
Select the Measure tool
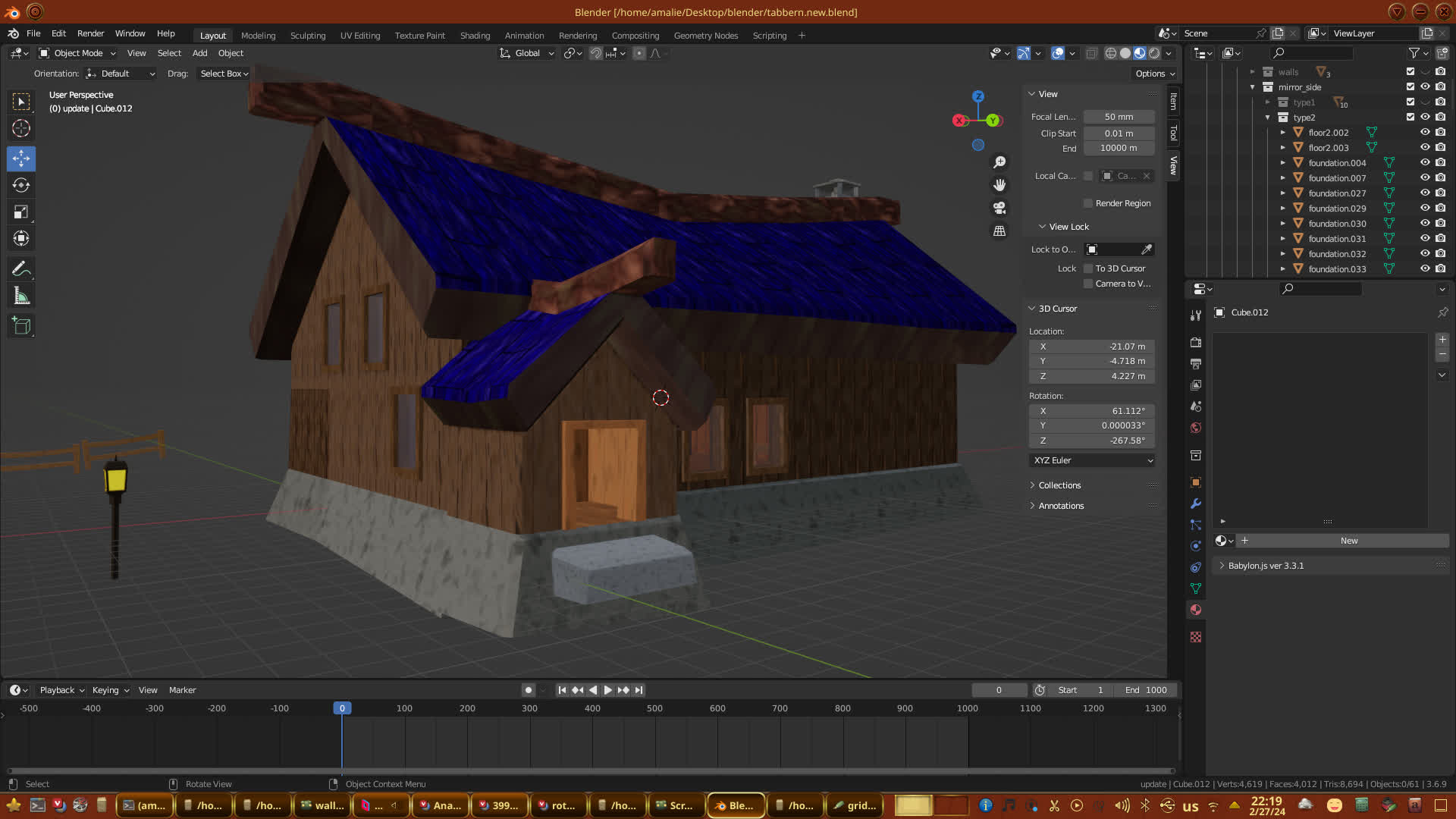[21, 296]
